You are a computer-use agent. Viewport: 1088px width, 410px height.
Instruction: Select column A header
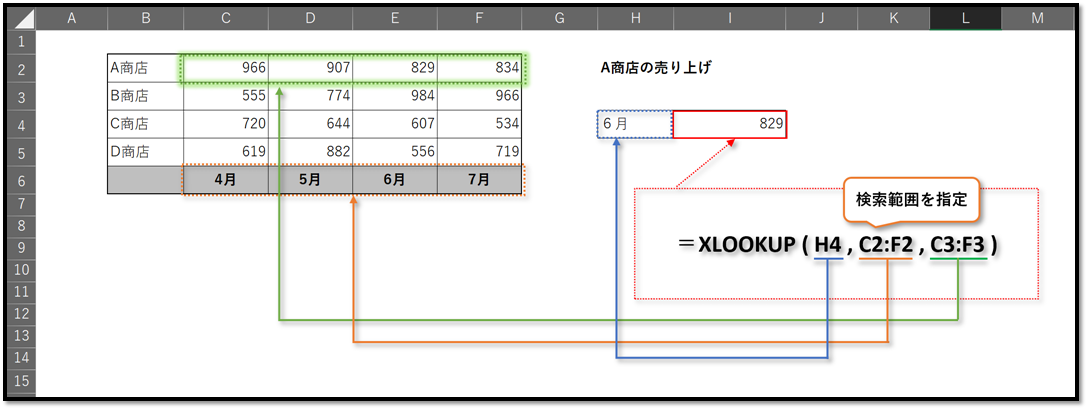[71, 19]
